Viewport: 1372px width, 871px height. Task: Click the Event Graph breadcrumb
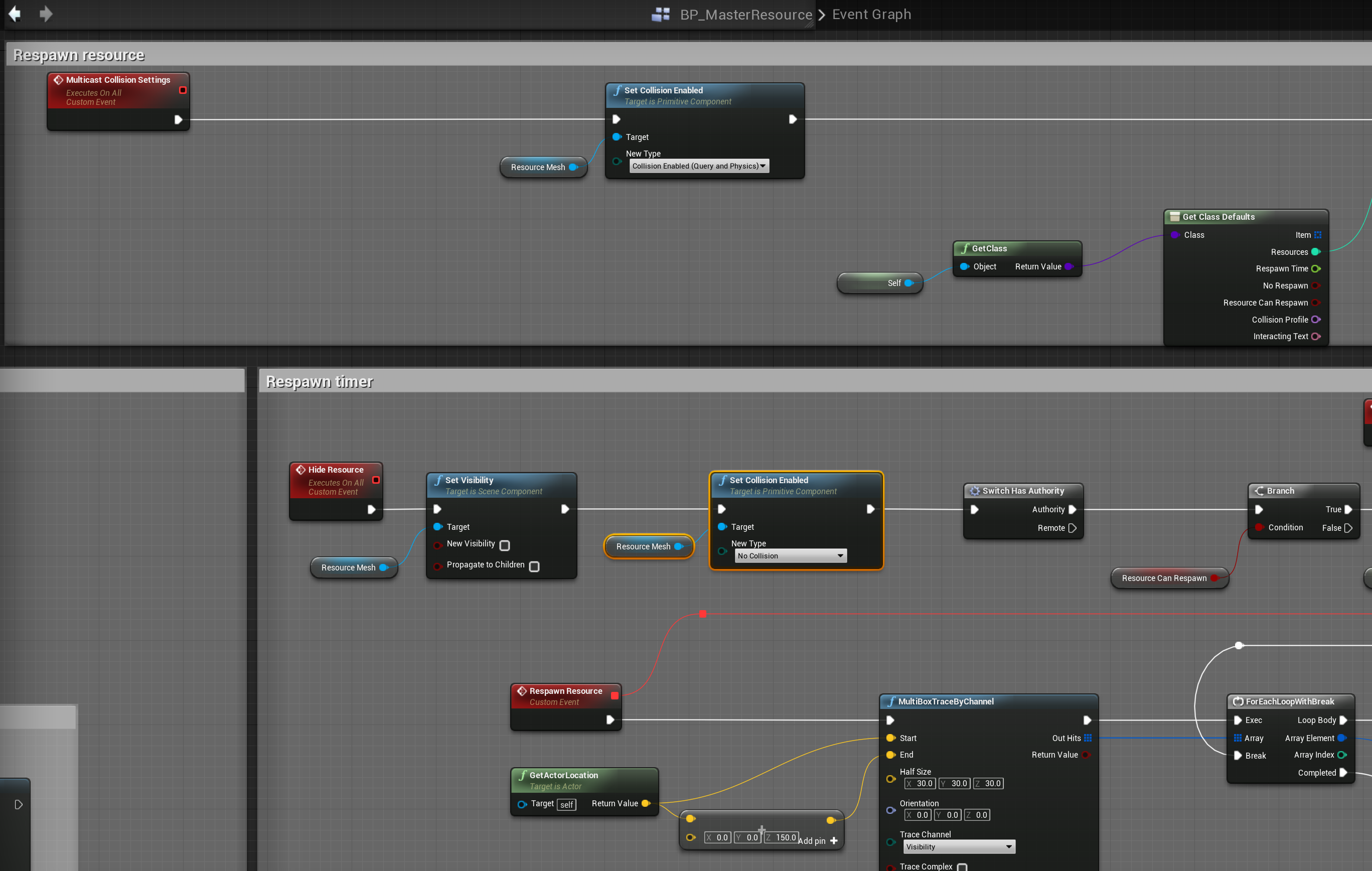click(871, 14)
